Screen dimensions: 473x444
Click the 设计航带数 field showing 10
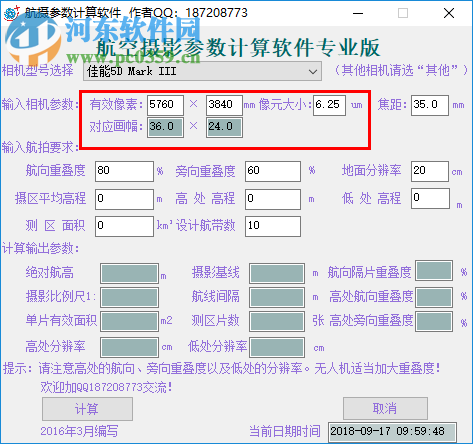(x=273, y=226)
